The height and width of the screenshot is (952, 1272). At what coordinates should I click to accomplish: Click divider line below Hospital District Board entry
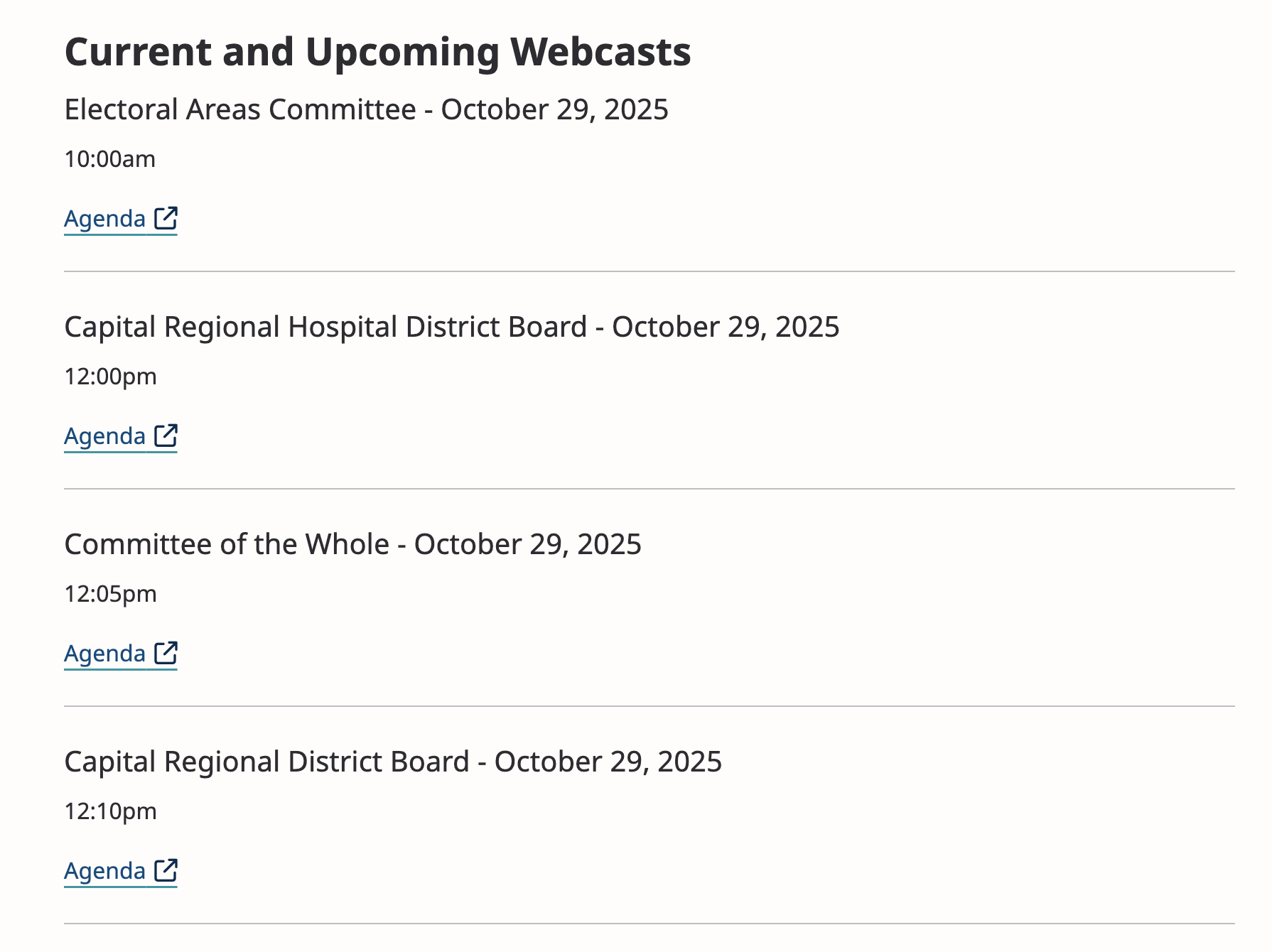click(x=649, y=489)
